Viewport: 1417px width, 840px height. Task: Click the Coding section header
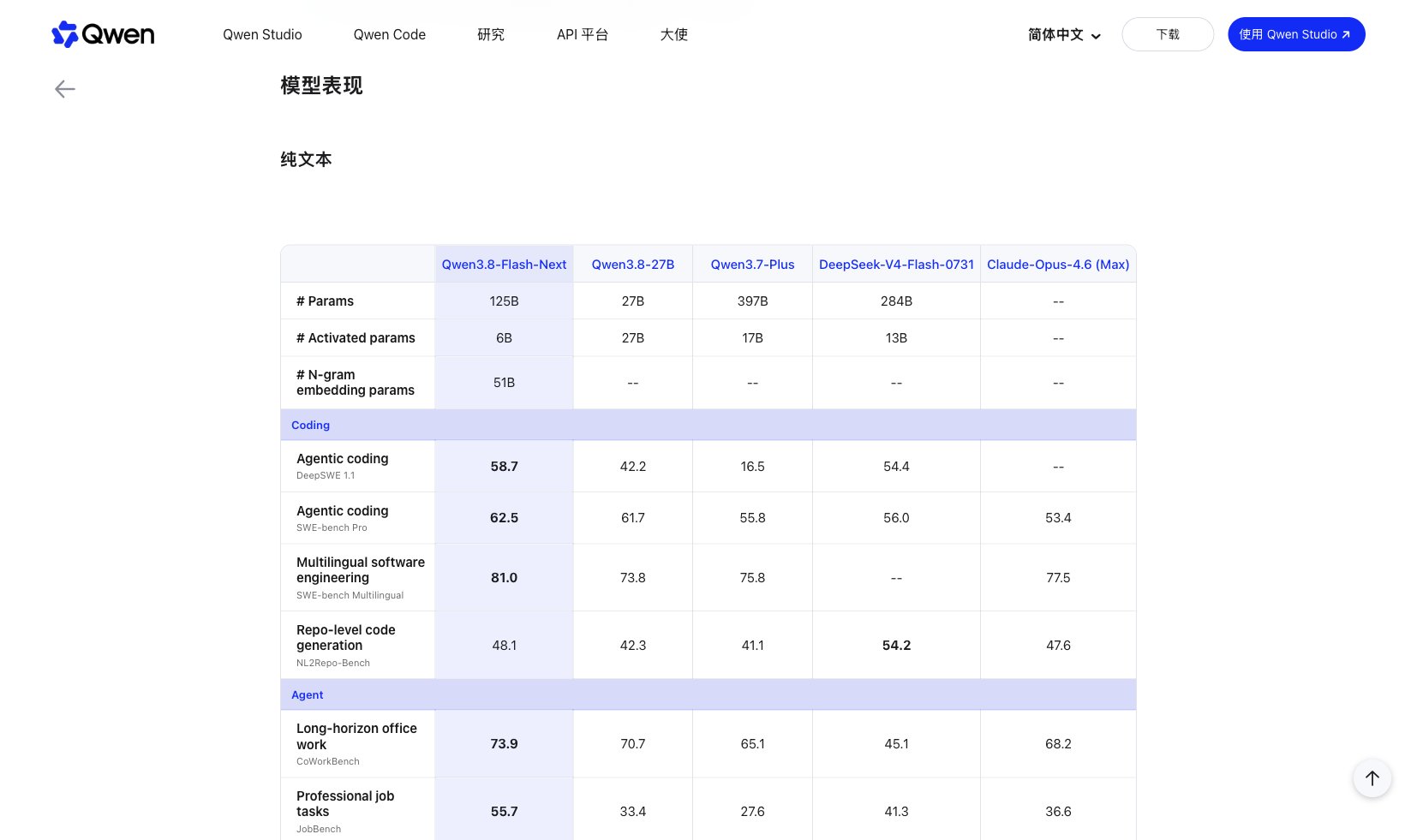point(310,425)
